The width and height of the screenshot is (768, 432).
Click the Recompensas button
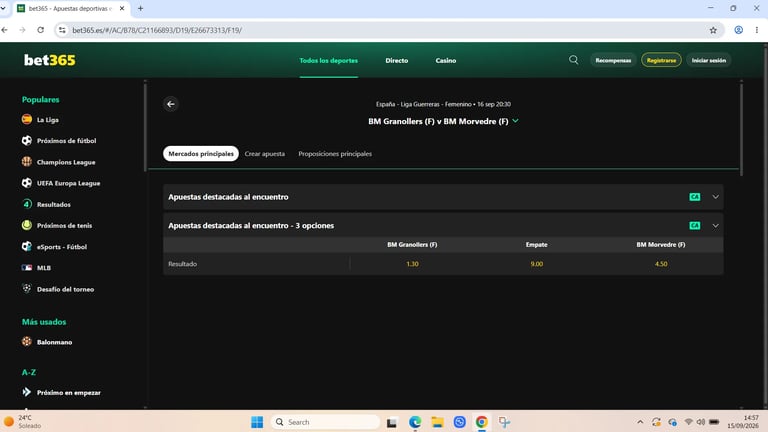pos(613,60)
